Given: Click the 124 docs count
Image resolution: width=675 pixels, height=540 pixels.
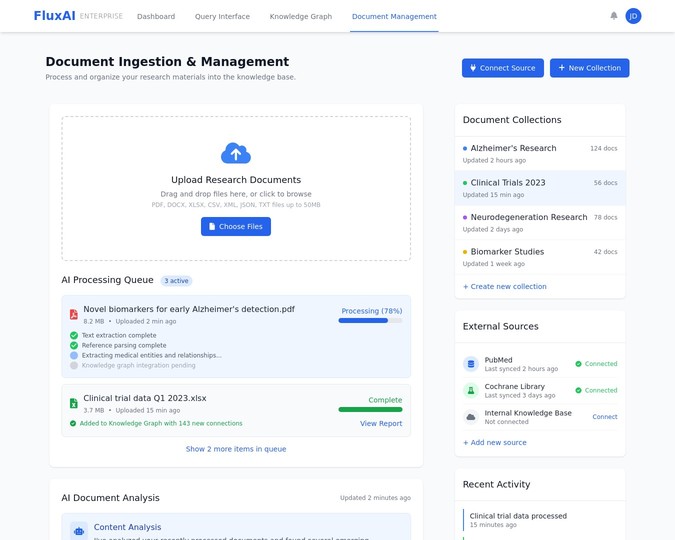Looking at the screenshot, I should (604, 149).
